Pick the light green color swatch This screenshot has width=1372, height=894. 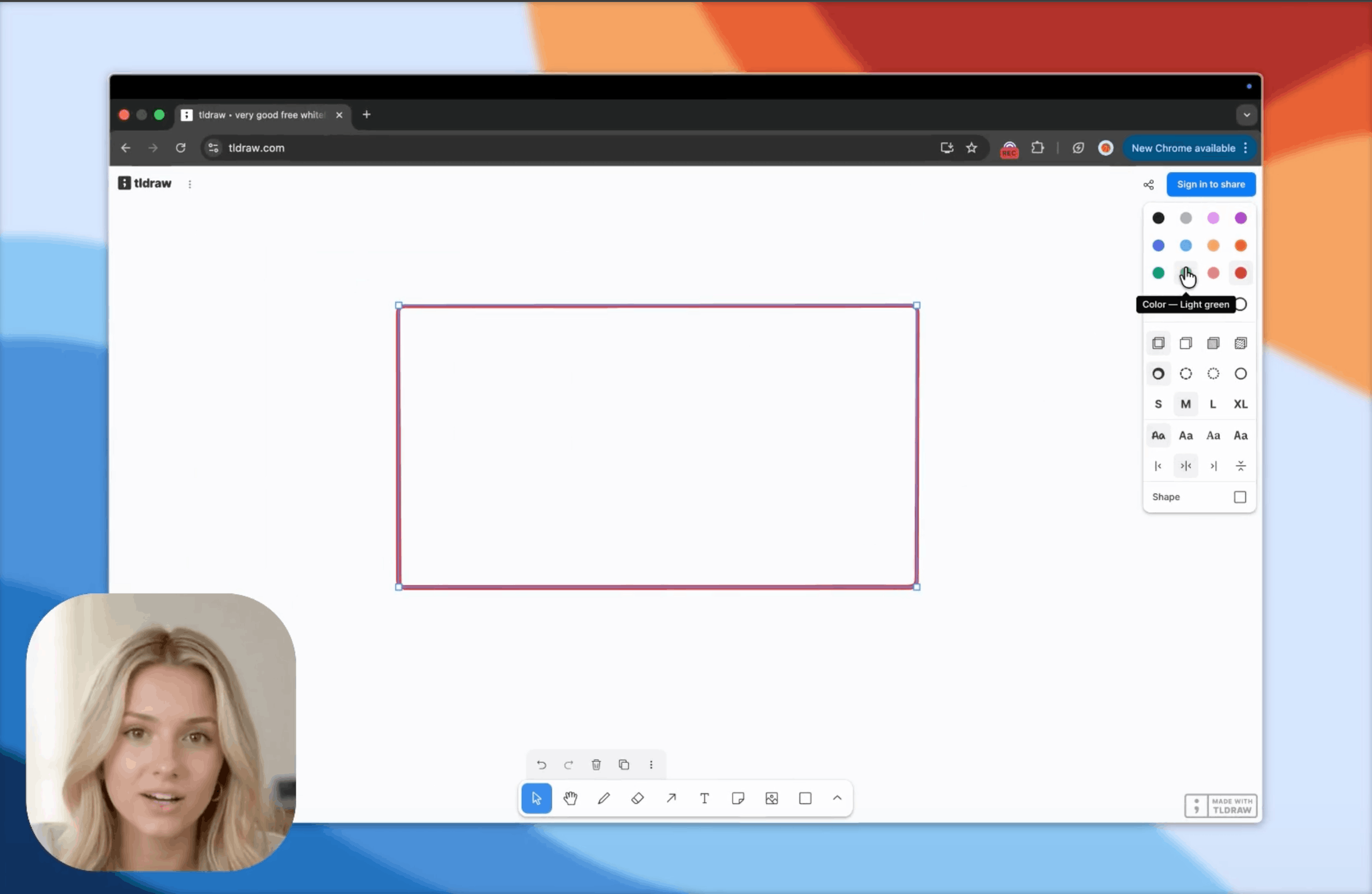[1186, 272]
